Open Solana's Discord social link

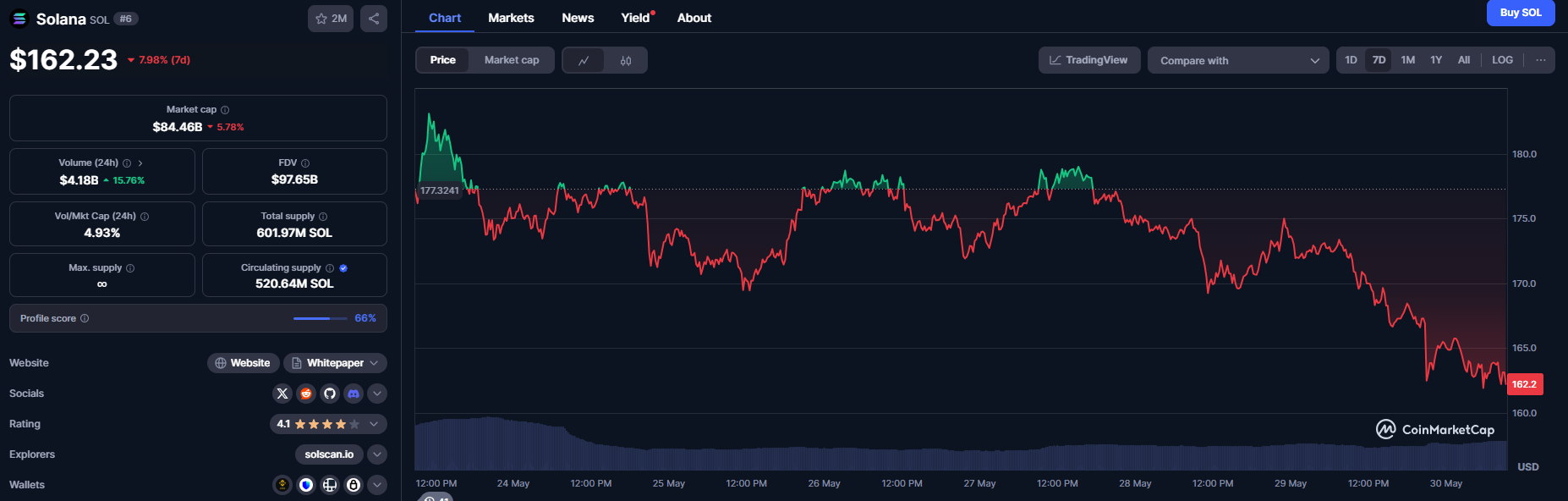point(354,394)
